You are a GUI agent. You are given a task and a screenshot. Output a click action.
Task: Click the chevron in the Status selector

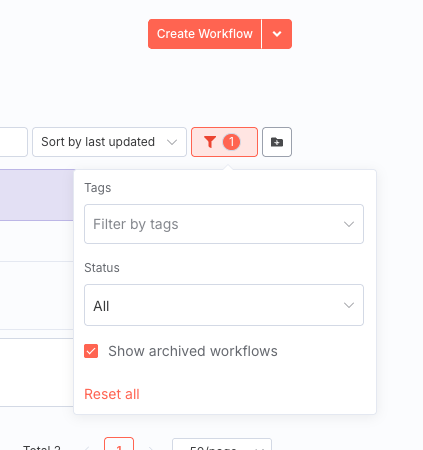pyautogui.click(x=349, y=305)
